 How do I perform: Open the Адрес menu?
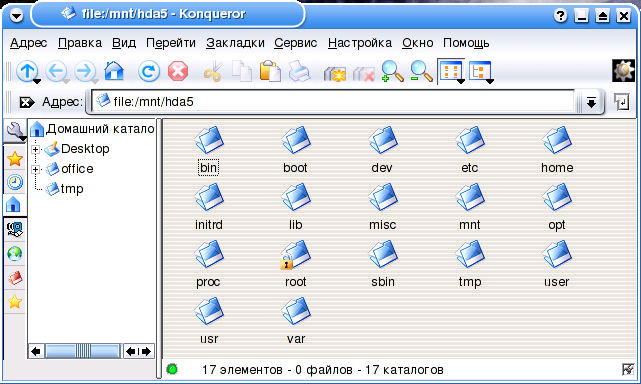tap(29, 43)
